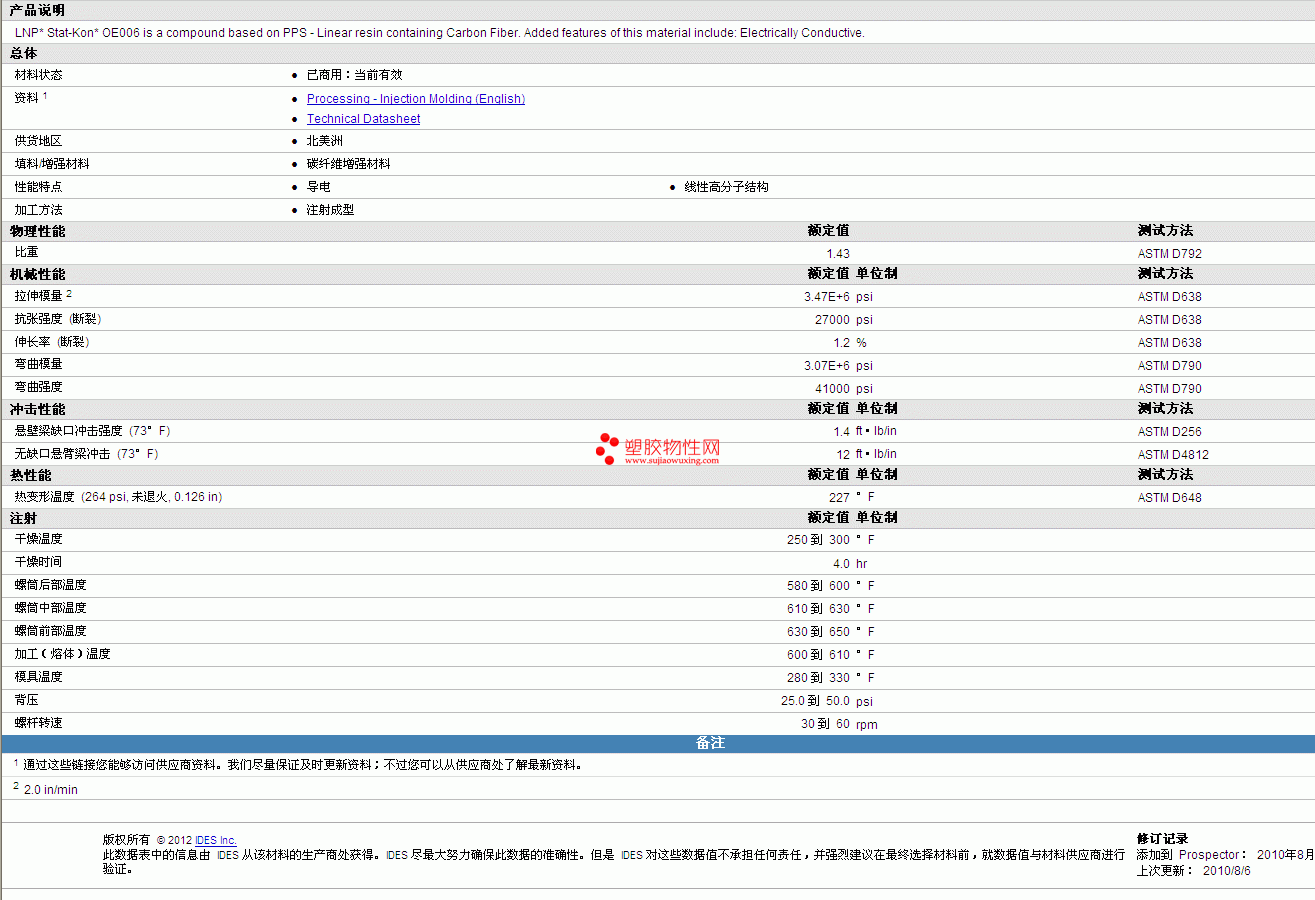Click the 加工 (熔体) 温度 row label
The height and width of the screenshot is (900, 1315).
(x=62, y=654)
